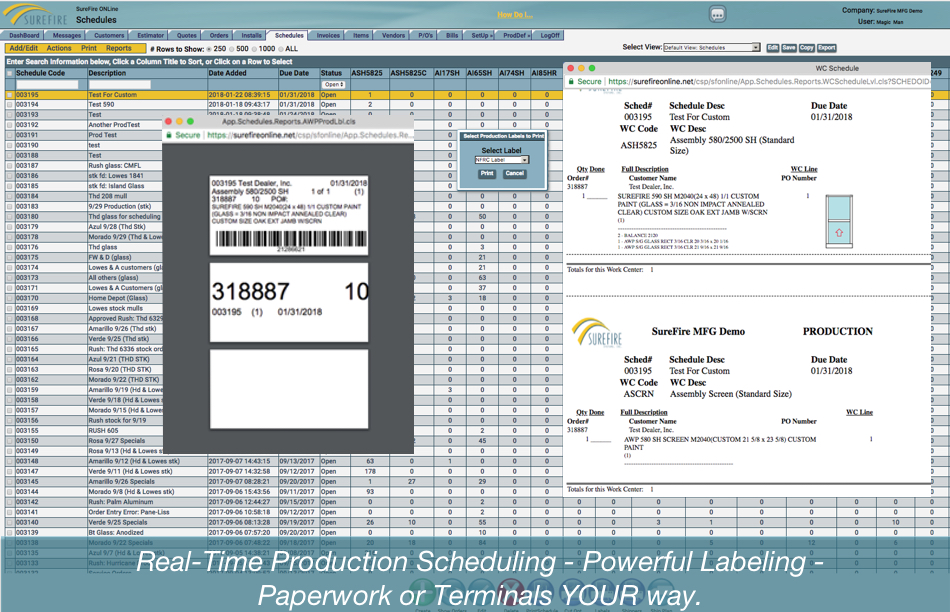Viewport: 950px width, 612px height.
Task: Click the LogOff tab
Action: click(x=550, y=36)
